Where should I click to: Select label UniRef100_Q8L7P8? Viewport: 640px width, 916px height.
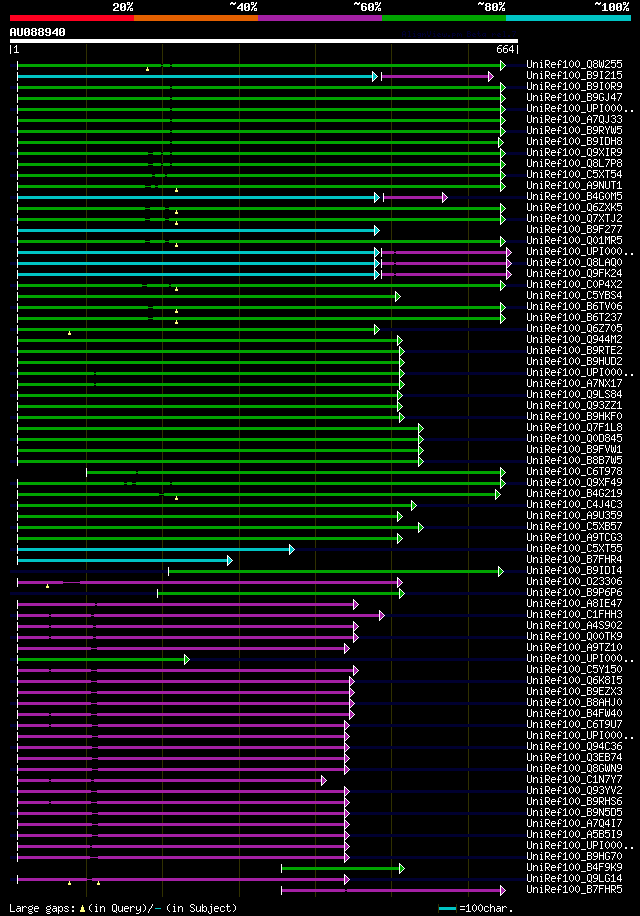pyautogui.click(x=574, y=164)
